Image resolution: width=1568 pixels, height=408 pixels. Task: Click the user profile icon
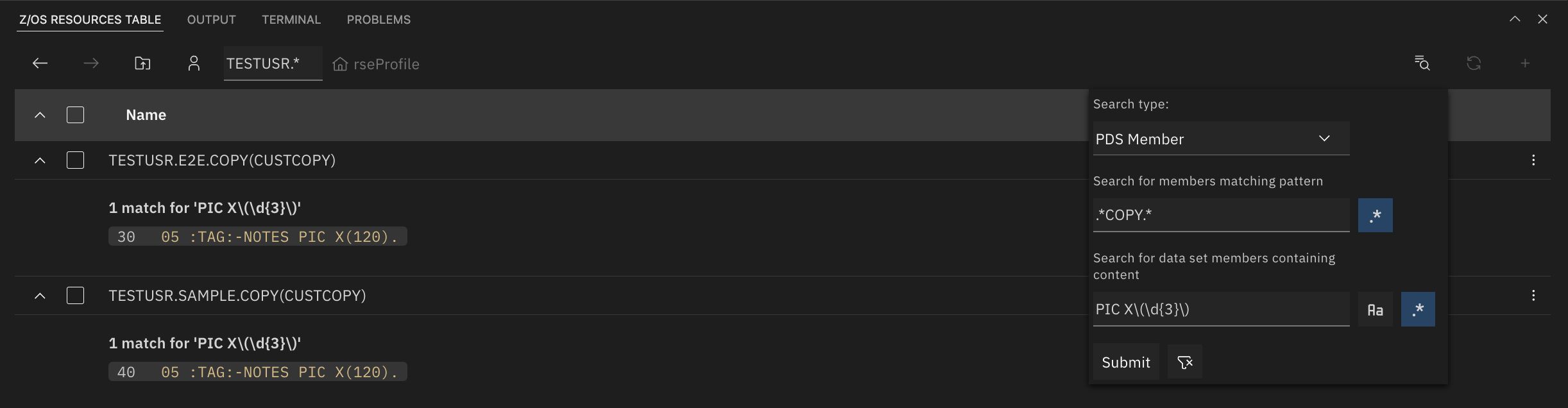coord(194,64)
